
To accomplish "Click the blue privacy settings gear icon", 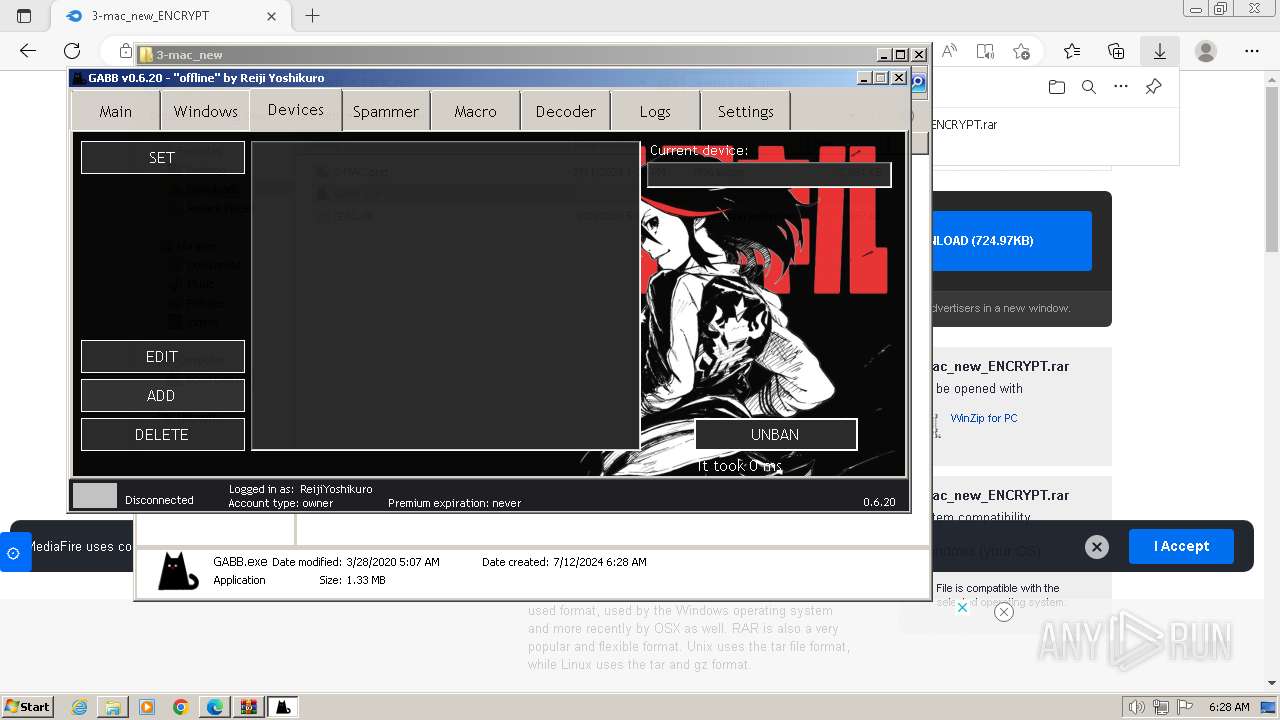I will (x=14, y=553).
